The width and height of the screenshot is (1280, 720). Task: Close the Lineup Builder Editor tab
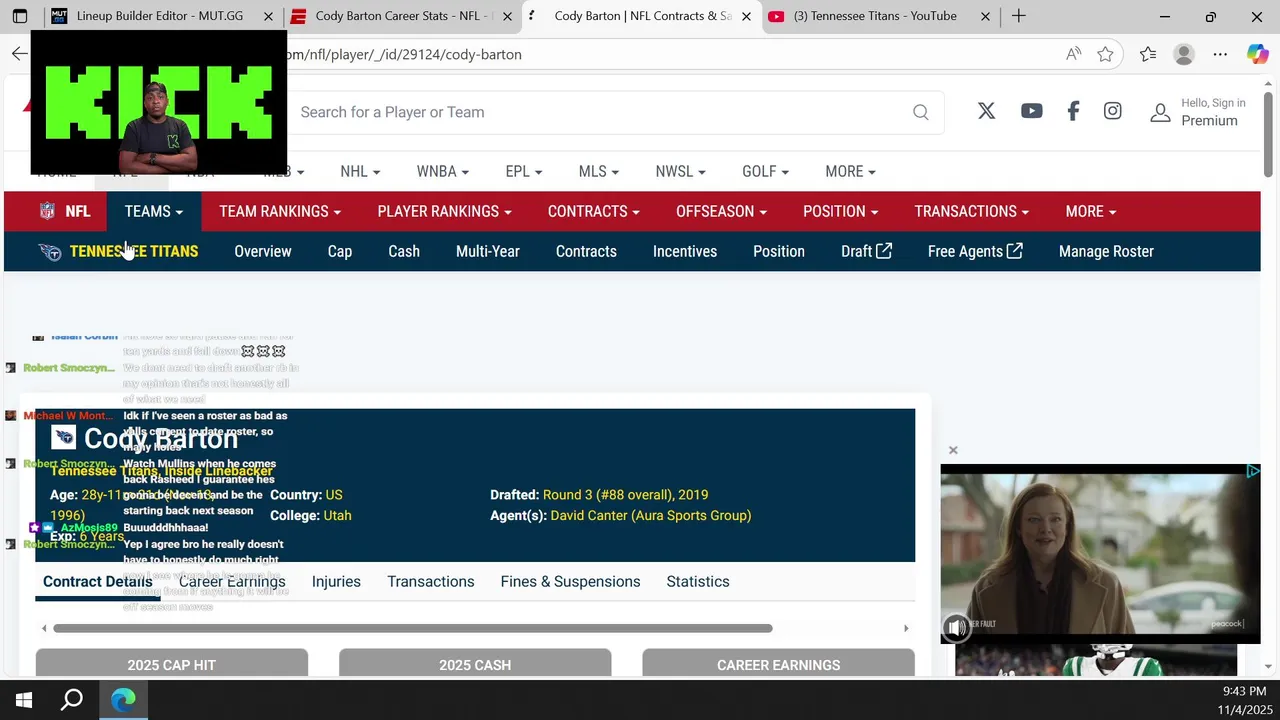tap(268, 16)
